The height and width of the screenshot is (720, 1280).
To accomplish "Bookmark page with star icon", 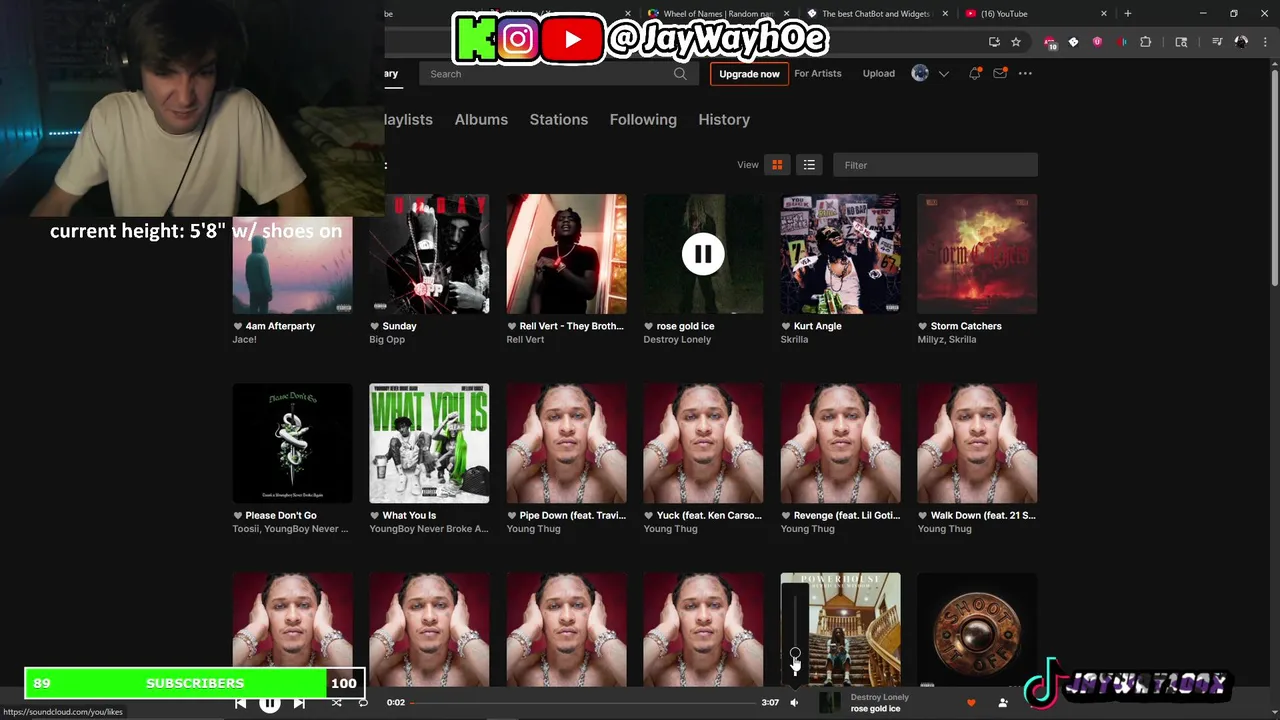I will coord(1016,42).
